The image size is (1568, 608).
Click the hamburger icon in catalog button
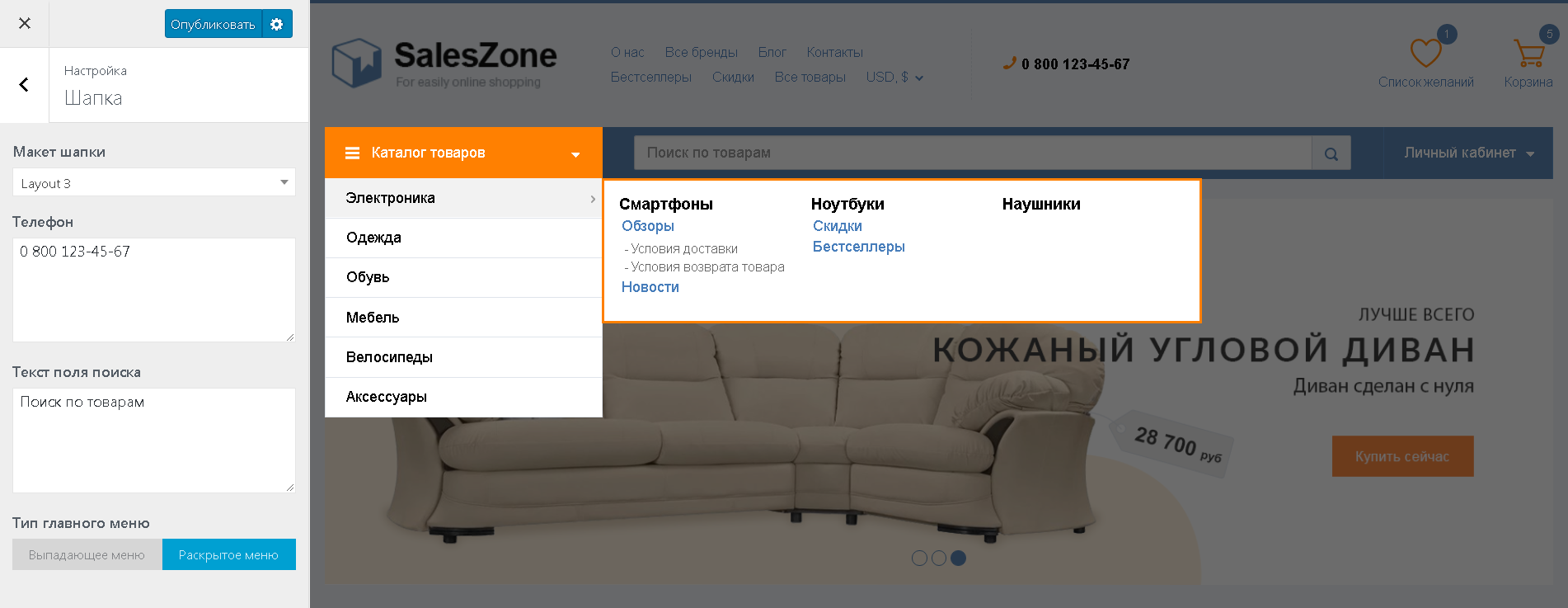click(x=352, y=153)
